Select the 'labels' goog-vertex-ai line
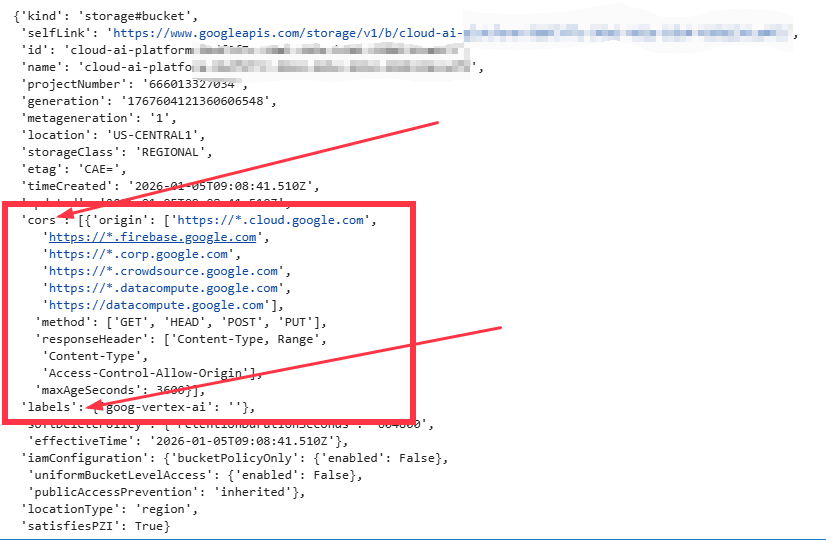The width and height of the screenshot is (826, 540). [138, 407]
